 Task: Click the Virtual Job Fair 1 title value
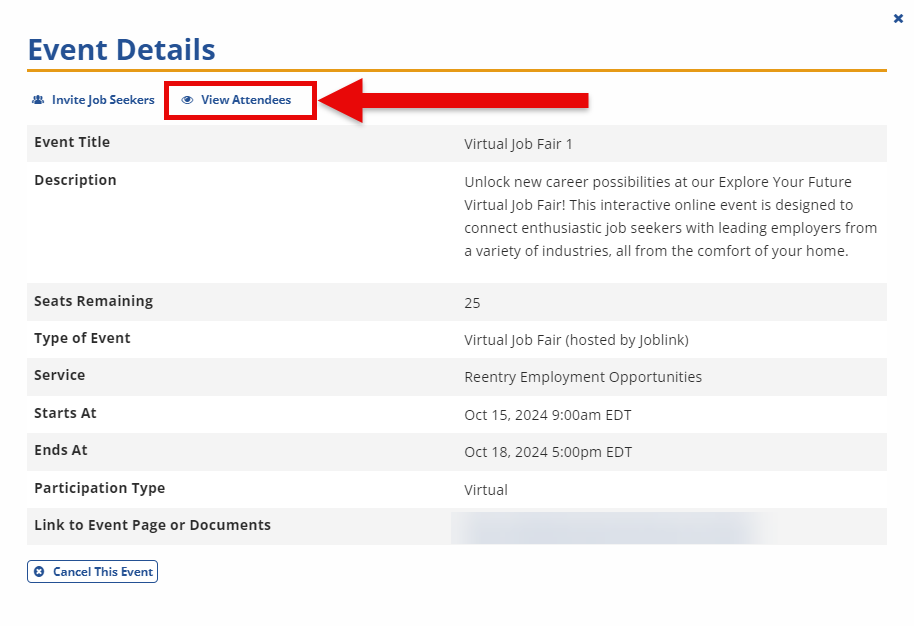tap(518, 144)
